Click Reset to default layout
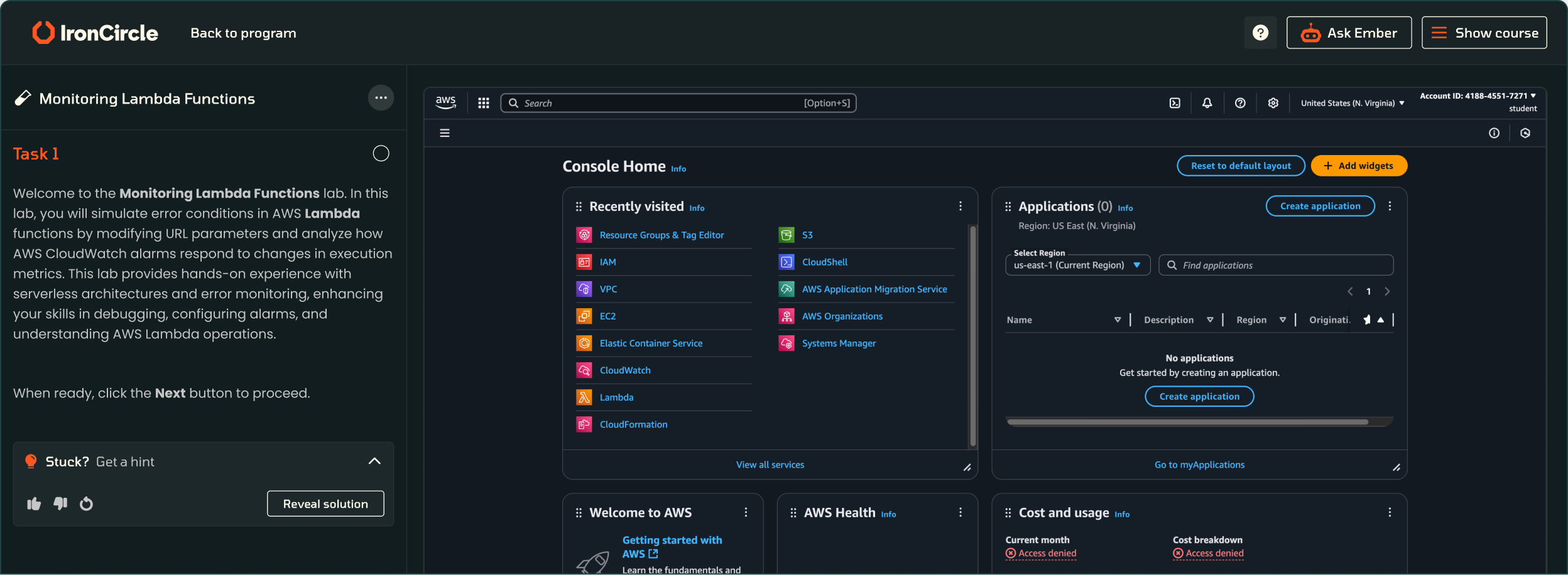This screenshot has height=575, width=1568. (1241, 166)
